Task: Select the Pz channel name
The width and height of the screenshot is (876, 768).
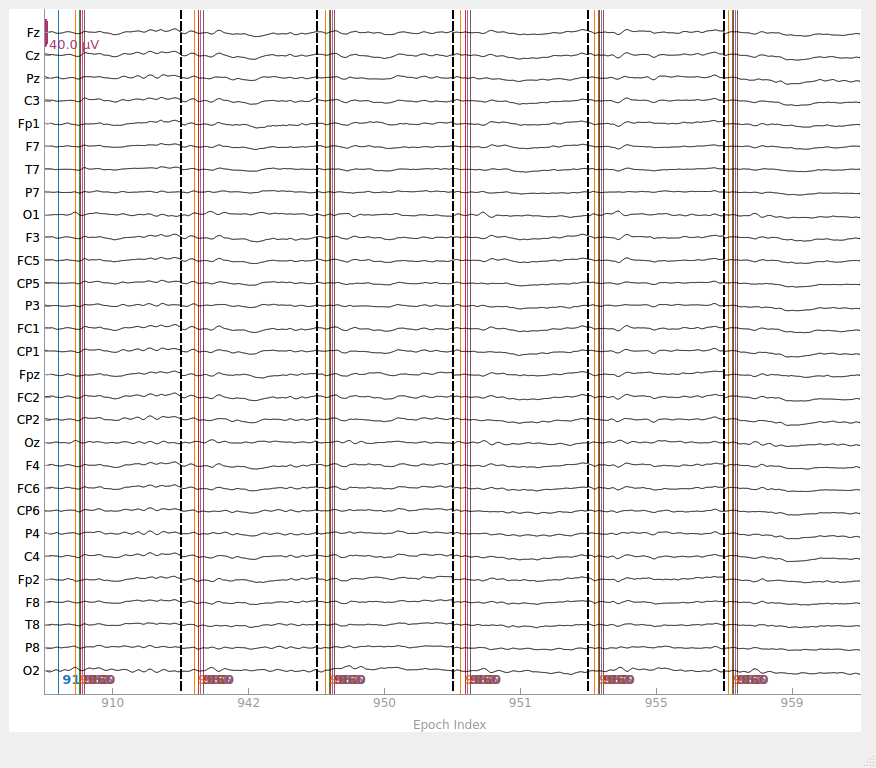Action: point(33,79)
